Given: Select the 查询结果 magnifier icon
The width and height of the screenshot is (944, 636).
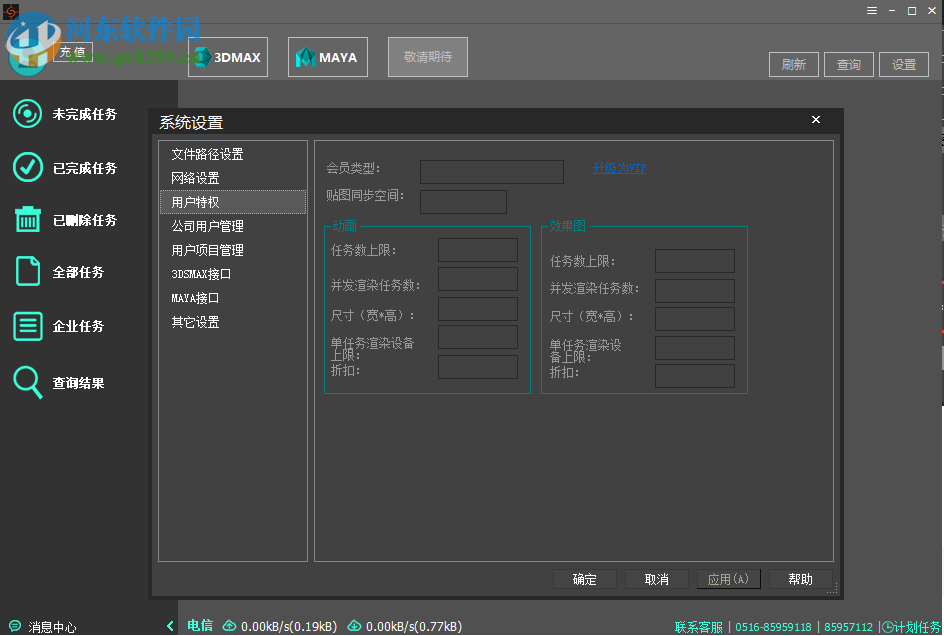Looking at the screenshot, I should coord(28,379).
